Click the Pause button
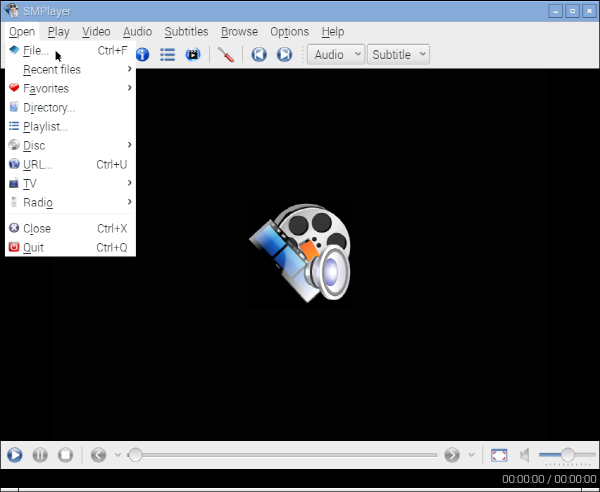Image resolution: width=600 pixels, height=492 pixels. (40, 455)
